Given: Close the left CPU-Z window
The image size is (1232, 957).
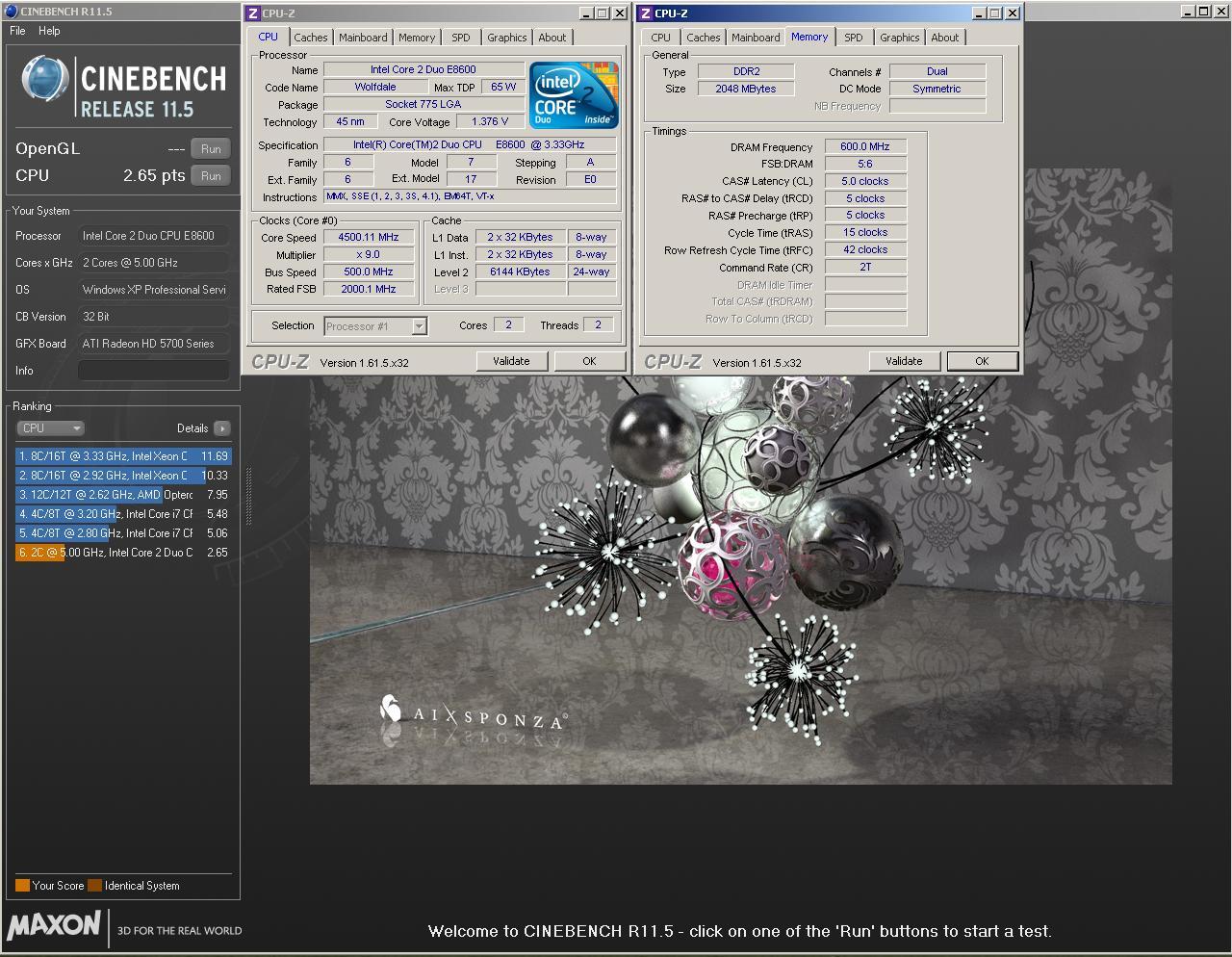Looking at the screenshot, I should 619,13.
